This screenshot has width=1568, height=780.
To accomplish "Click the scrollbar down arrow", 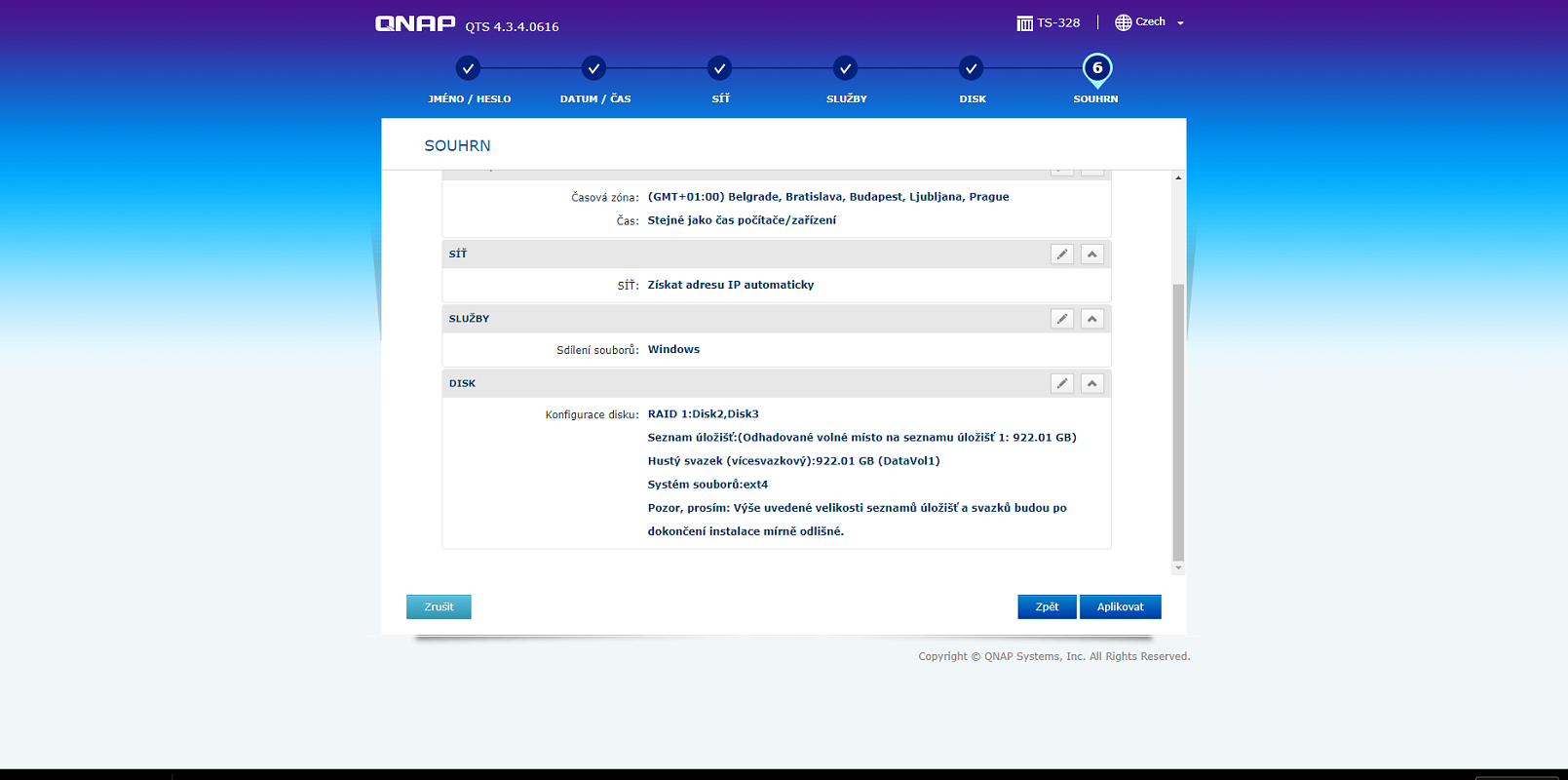I will click(1178, 567).
